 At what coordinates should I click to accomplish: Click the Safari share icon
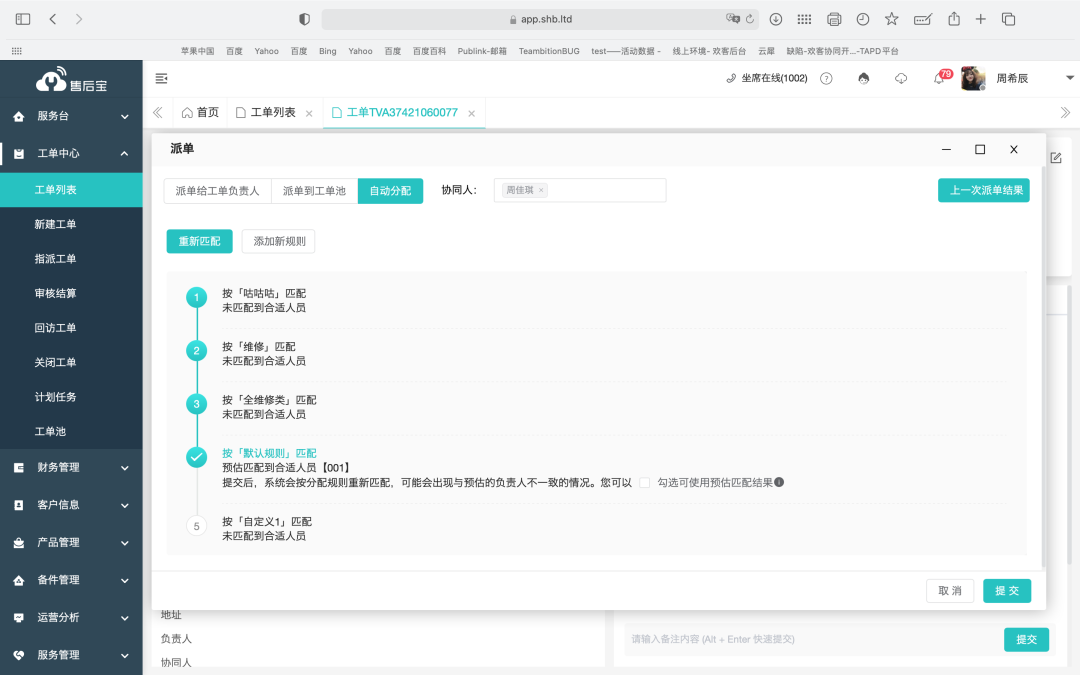[x=953, y=19]
